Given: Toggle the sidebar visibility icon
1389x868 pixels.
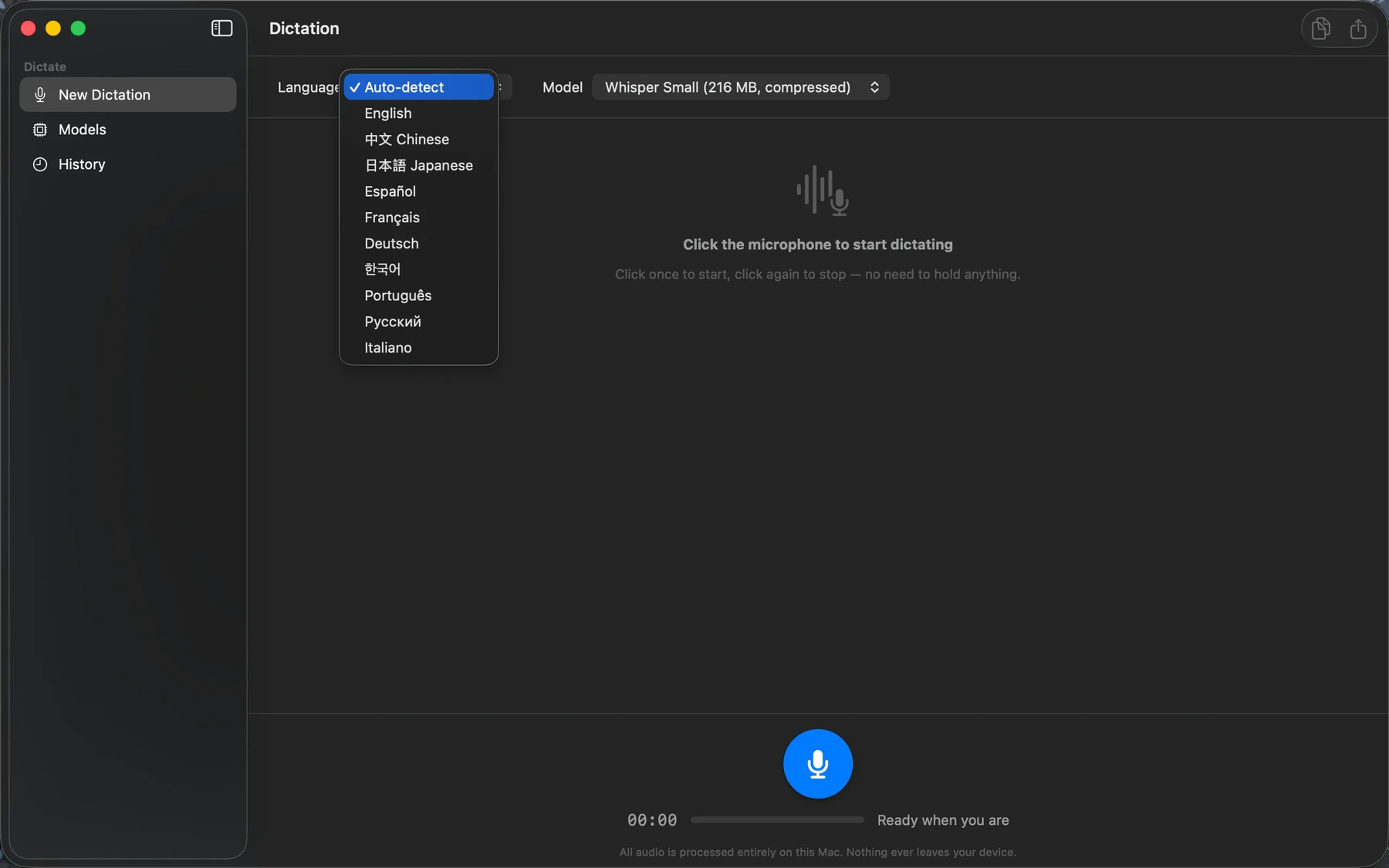Looking at the screenshot, I should (221, 29).
